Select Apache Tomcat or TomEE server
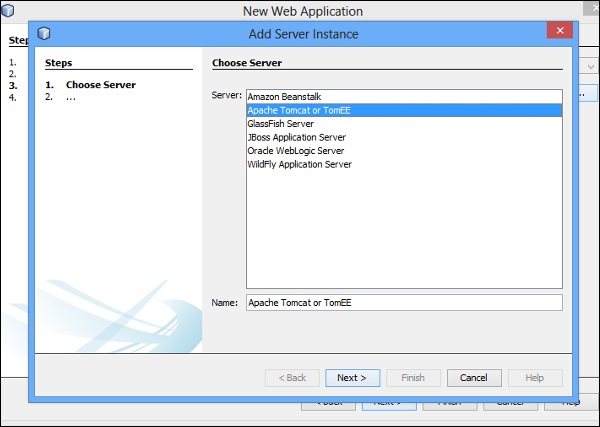Screen dimensions: 600x427 [404, 110]
